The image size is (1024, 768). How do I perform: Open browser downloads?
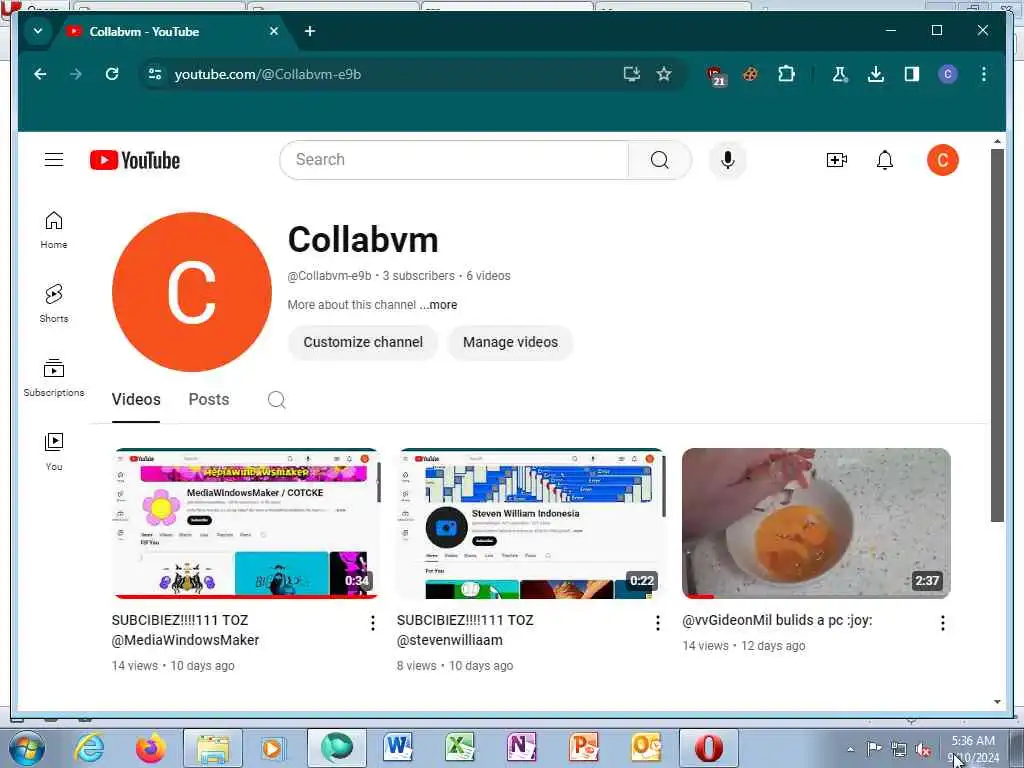(x=876, y=74)
